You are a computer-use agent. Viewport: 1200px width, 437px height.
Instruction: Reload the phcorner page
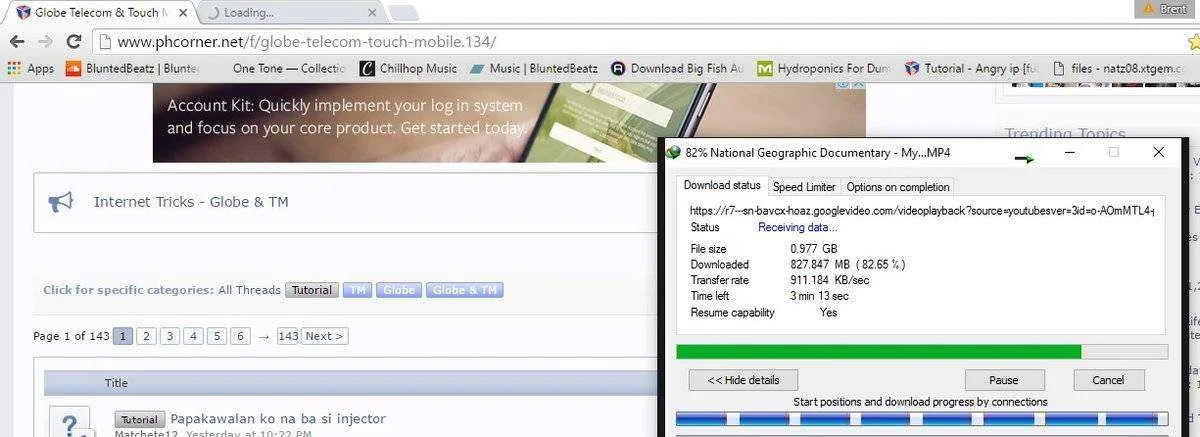pyautogui.click(x=73, y=42)
